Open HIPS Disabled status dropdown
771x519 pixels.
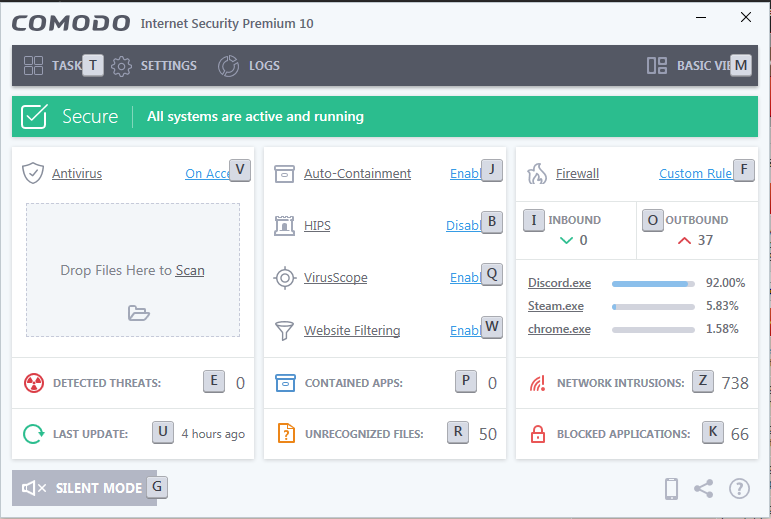[x=463, y=226]
